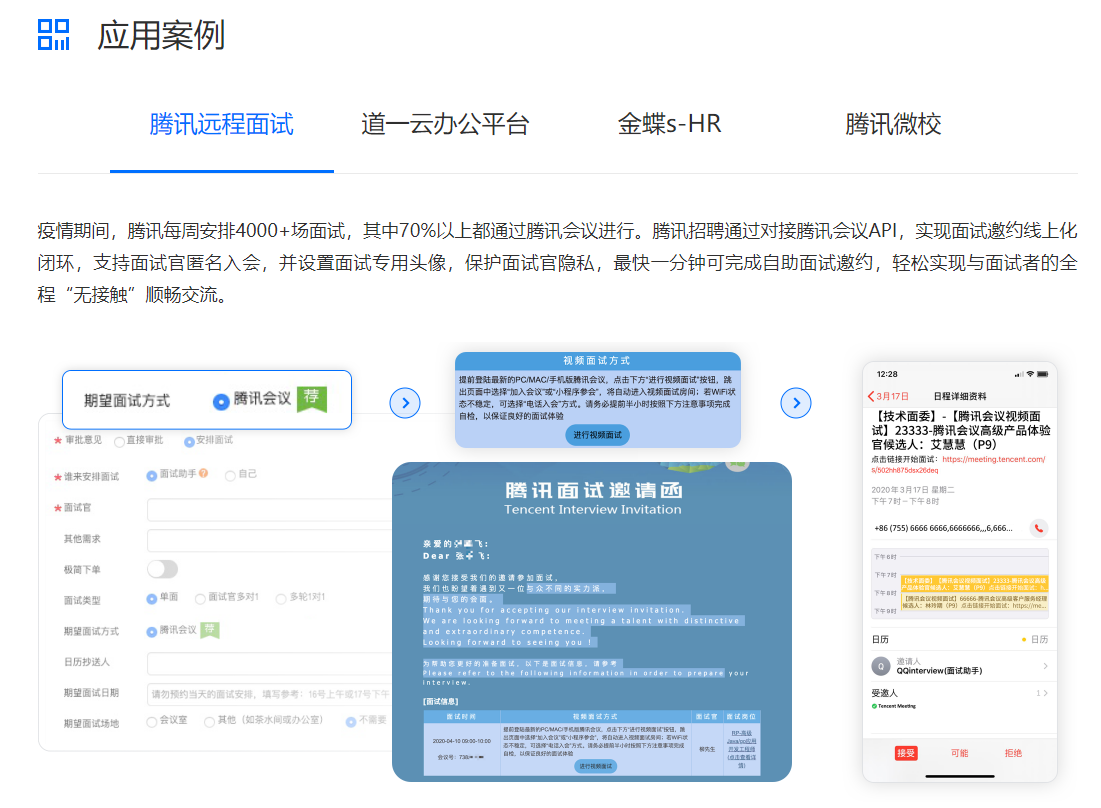This screenshot has height=808, width=1101.
Task: Expand the 受邀人 row chevron
Action: 1046,693
